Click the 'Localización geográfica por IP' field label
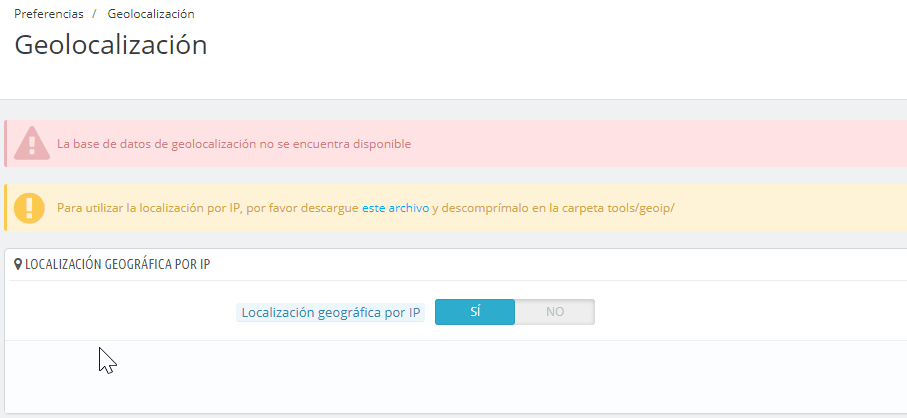The image size is (907, 418). pyautogui.click(x=330, y=313)
